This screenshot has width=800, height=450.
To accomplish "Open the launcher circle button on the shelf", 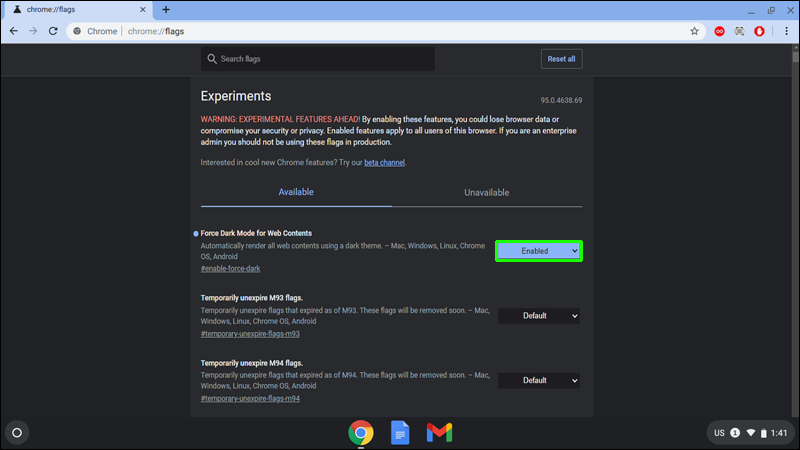I will [17, 433].
